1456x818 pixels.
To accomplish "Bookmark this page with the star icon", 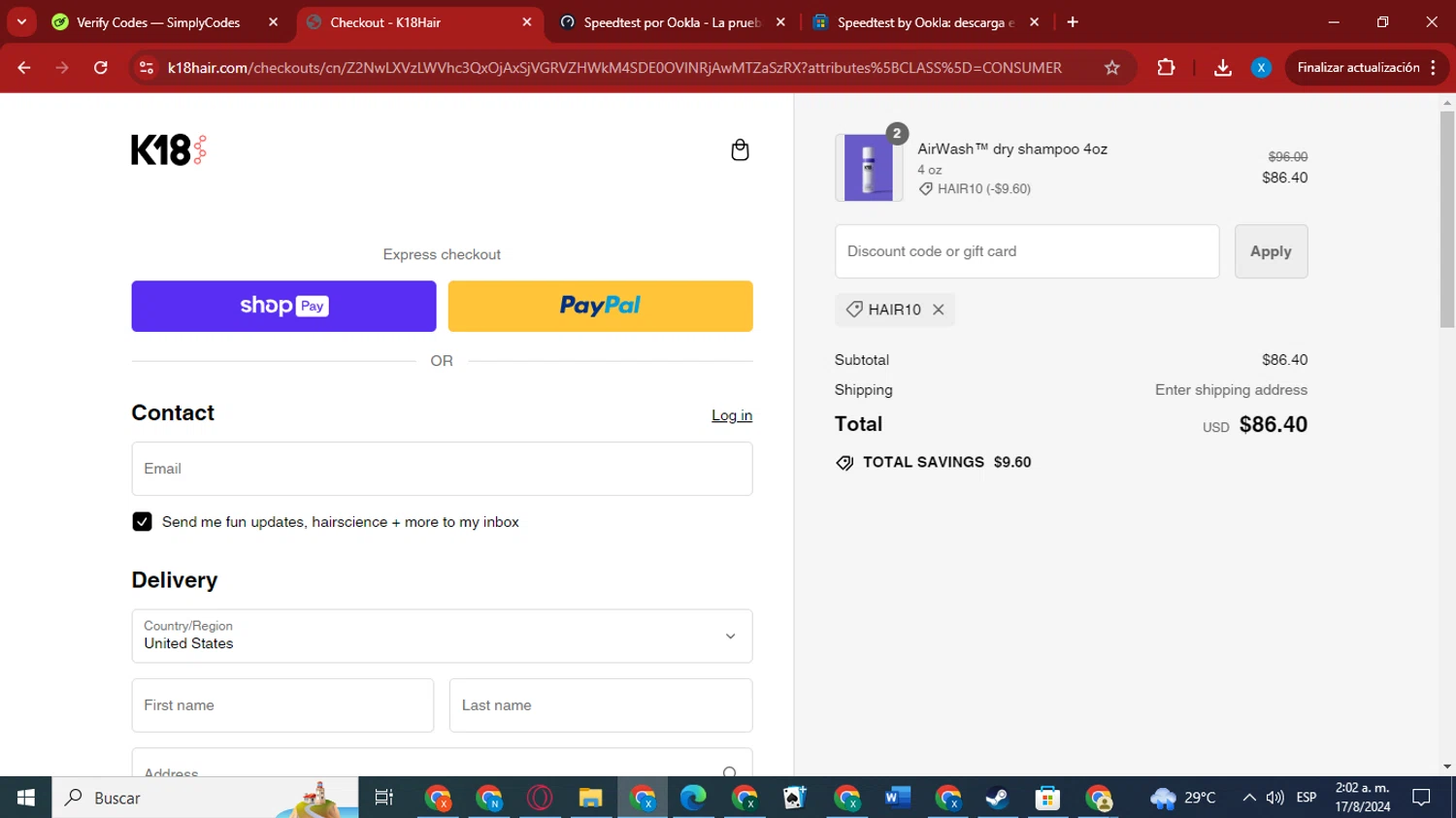I will tap(1112, 68).
